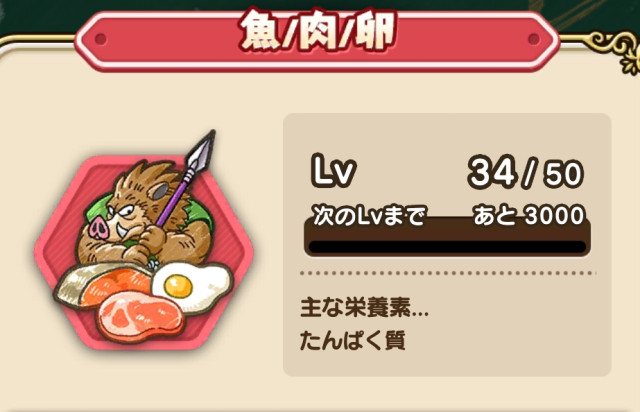Tap the right rivet dot on banner
This screenshot has height=412, width=640.
tap(533, 39)
